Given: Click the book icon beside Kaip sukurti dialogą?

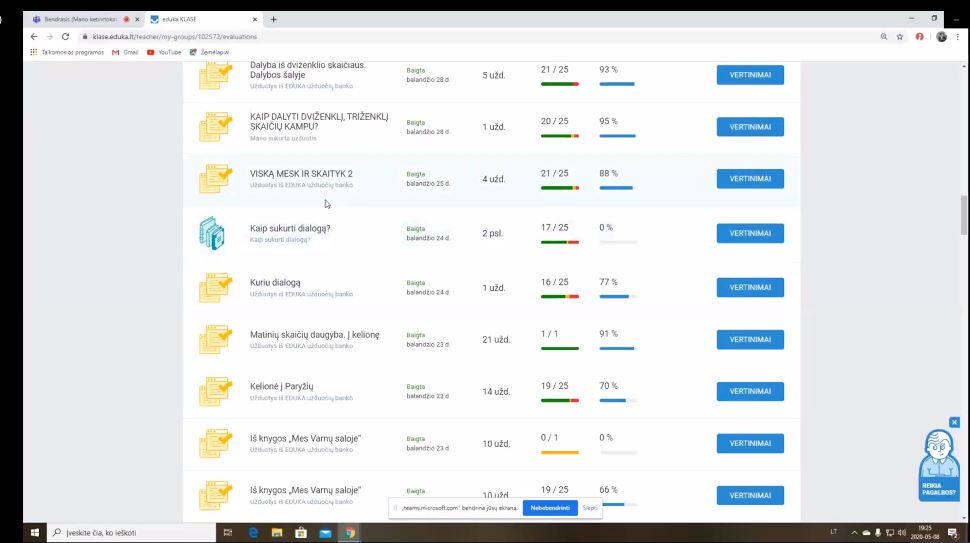Looking at the screenshot, I should pos(212,234).
